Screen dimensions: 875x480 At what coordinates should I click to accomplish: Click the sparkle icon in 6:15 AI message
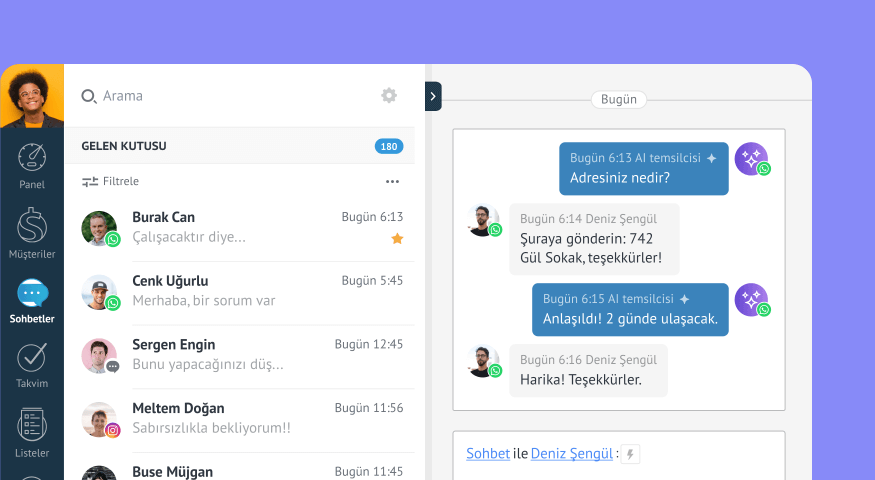point(685,300)
